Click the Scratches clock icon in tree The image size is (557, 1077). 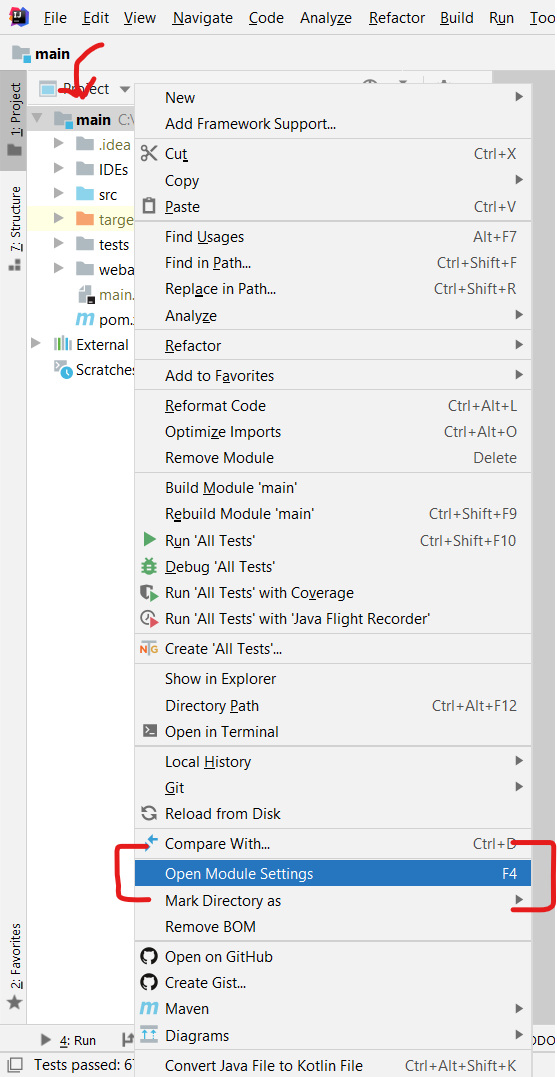click(63, 370)
